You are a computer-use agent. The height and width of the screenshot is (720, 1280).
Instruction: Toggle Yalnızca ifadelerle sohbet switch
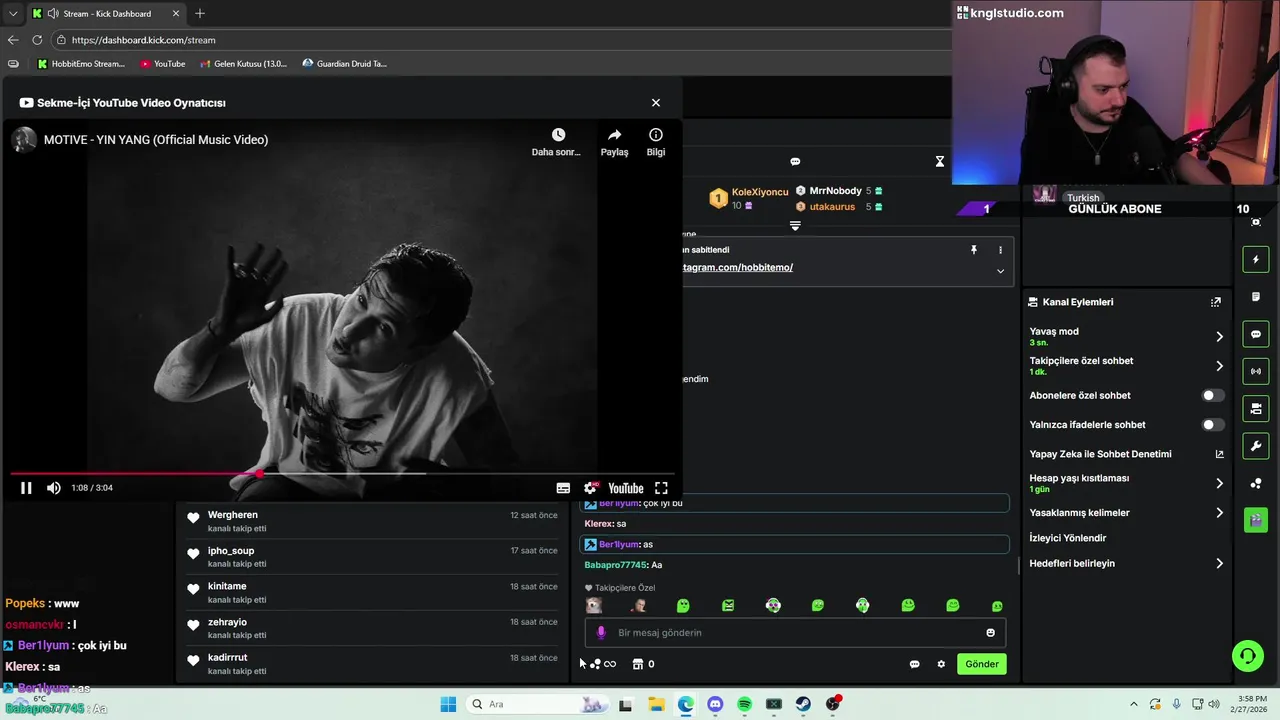1212,425
